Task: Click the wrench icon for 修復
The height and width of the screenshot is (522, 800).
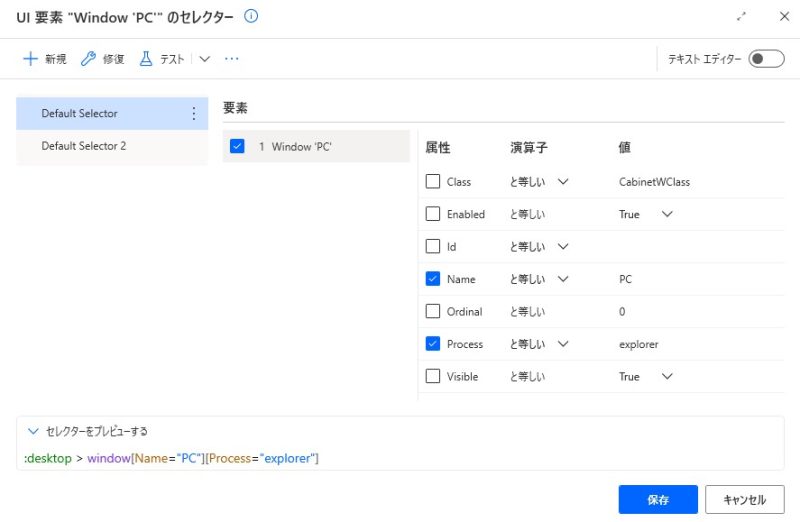Action: click(88, 59)
